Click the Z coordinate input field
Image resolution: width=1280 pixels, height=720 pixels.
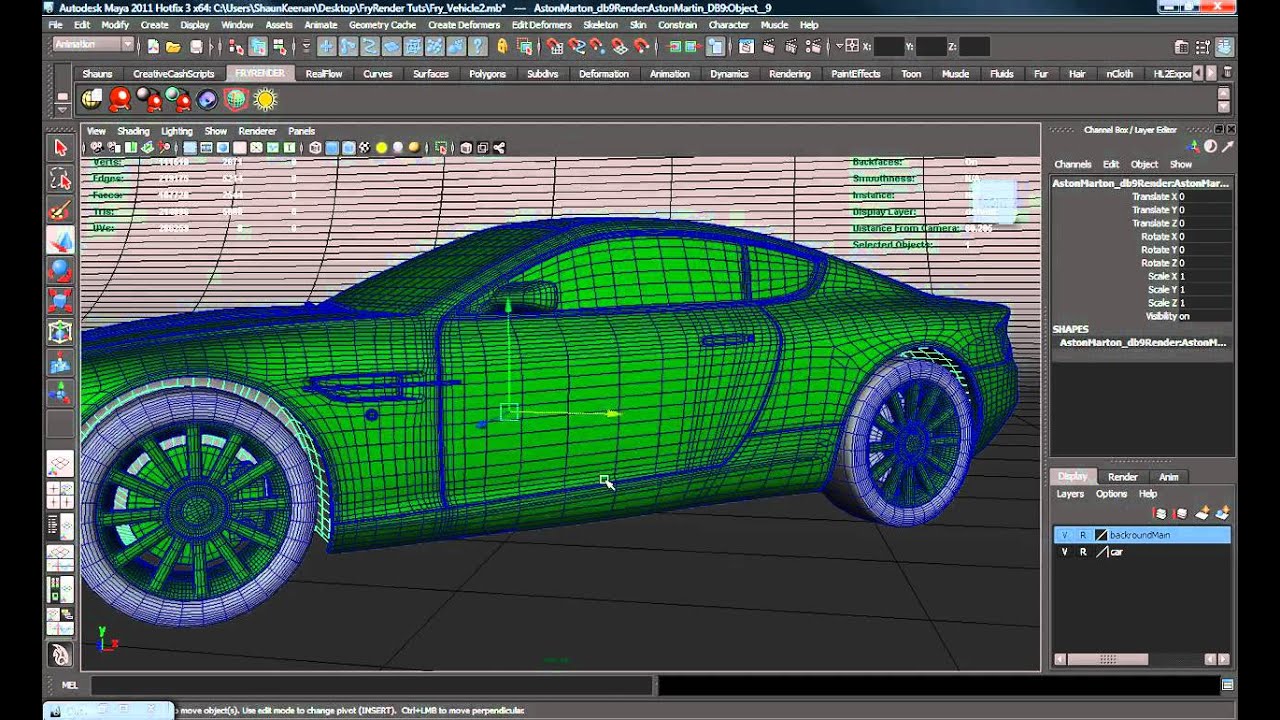point(974,46)
